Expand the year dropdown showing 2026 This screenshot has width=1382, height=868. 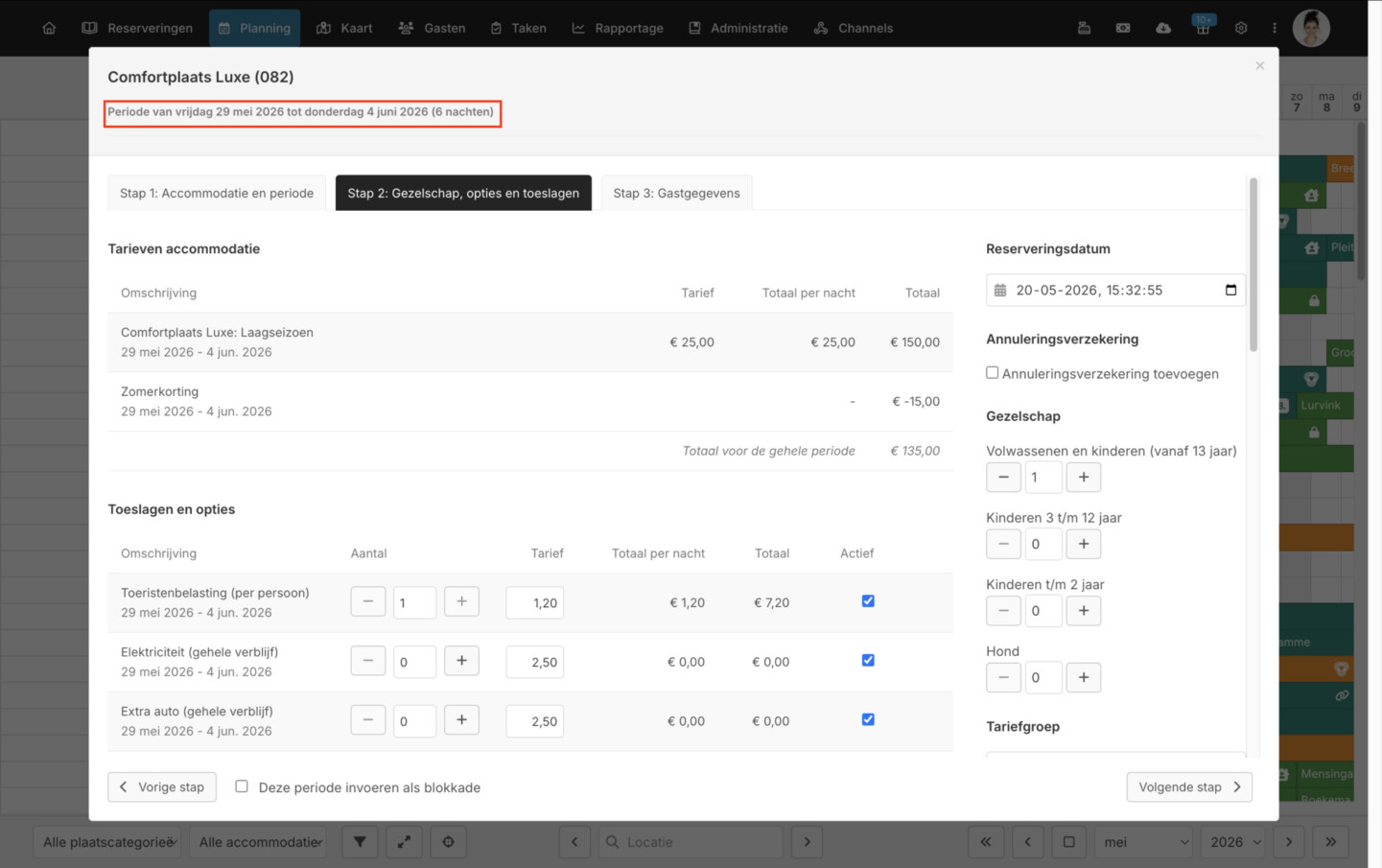[1234, 842]
